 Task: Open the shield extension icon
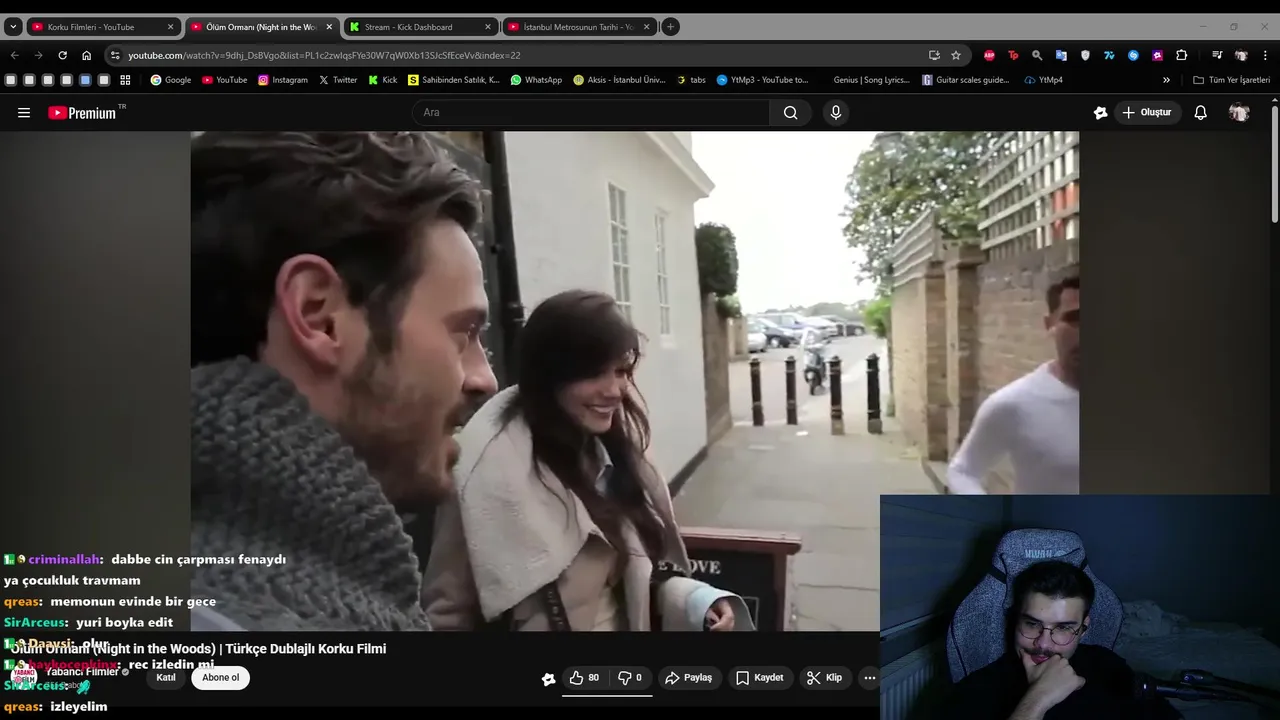tap(1085, 55)
